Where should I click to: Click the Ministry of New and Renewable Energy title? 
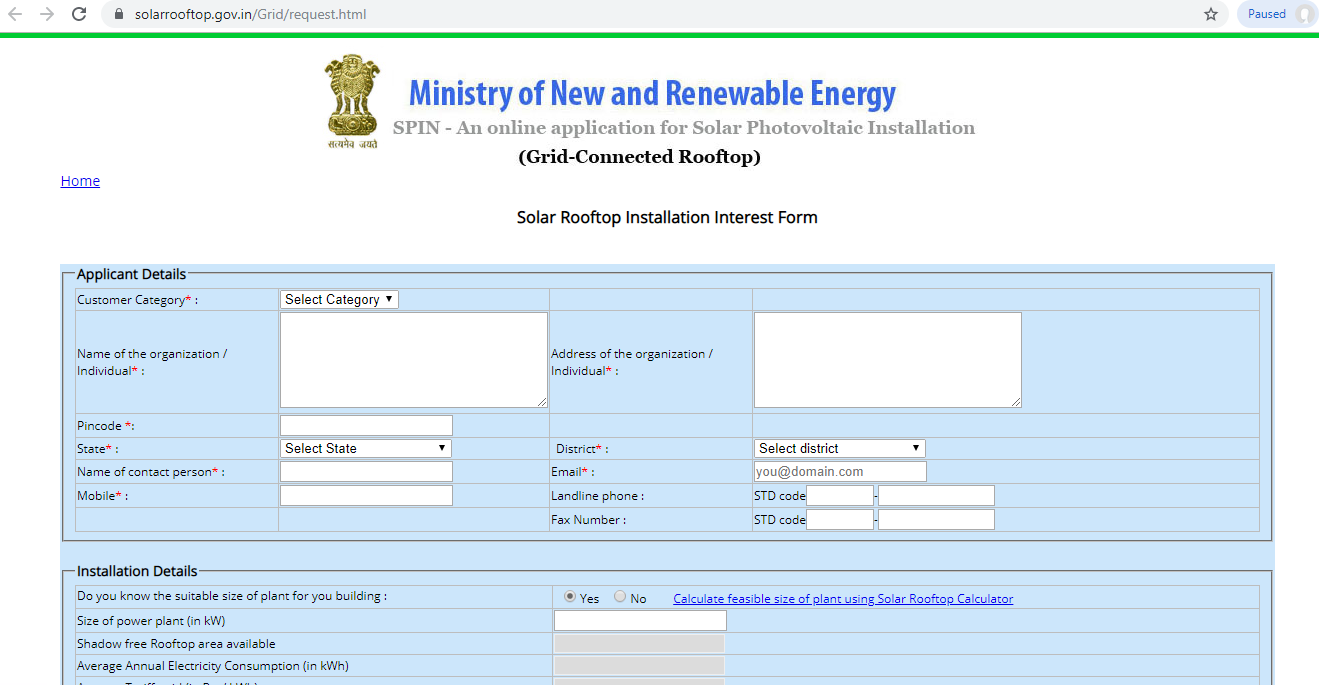[x=652, y=94]
